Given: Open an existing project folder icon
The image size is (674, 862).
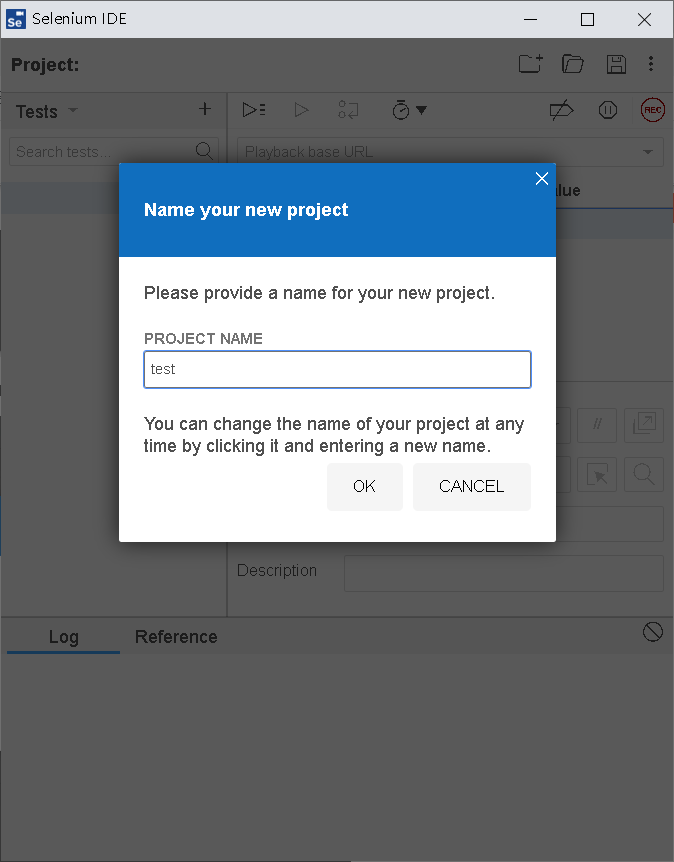Looking at the screenshot, I should pyautogui.click(x=573, y=64).
